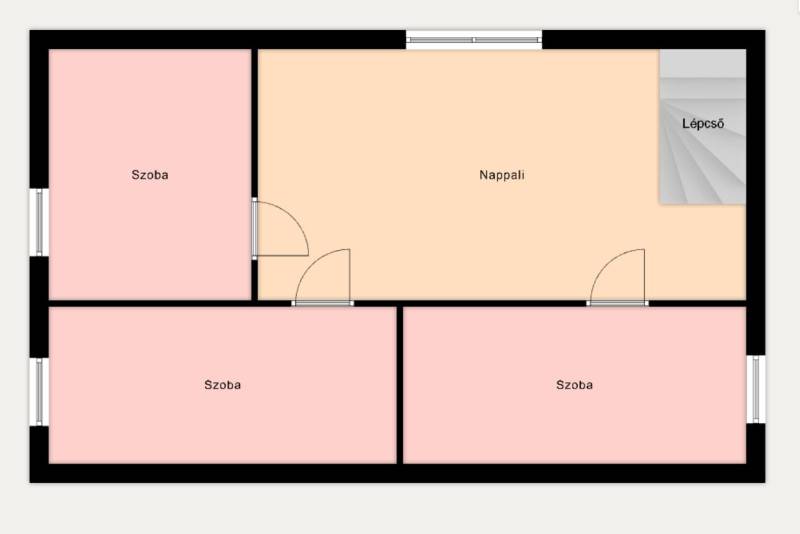Viewport: 800px width, 534px height.
Task: Click the Szoba label in the lower-right room
Action: [575, 385]
